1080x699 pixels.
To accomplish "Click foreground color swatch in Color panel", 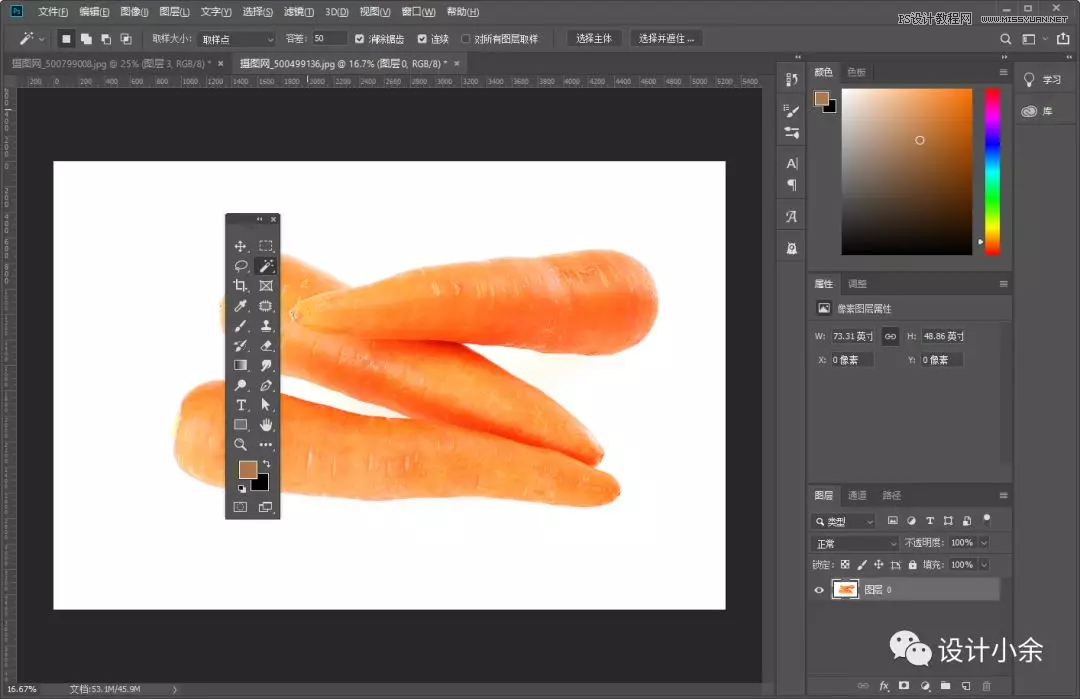I will click(x=821, y=98).
